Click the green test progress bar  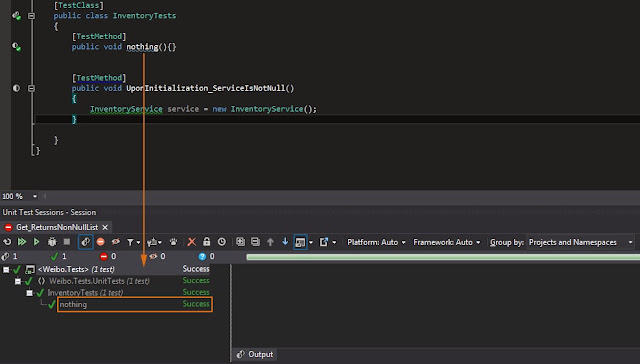[x=443, y=257]
